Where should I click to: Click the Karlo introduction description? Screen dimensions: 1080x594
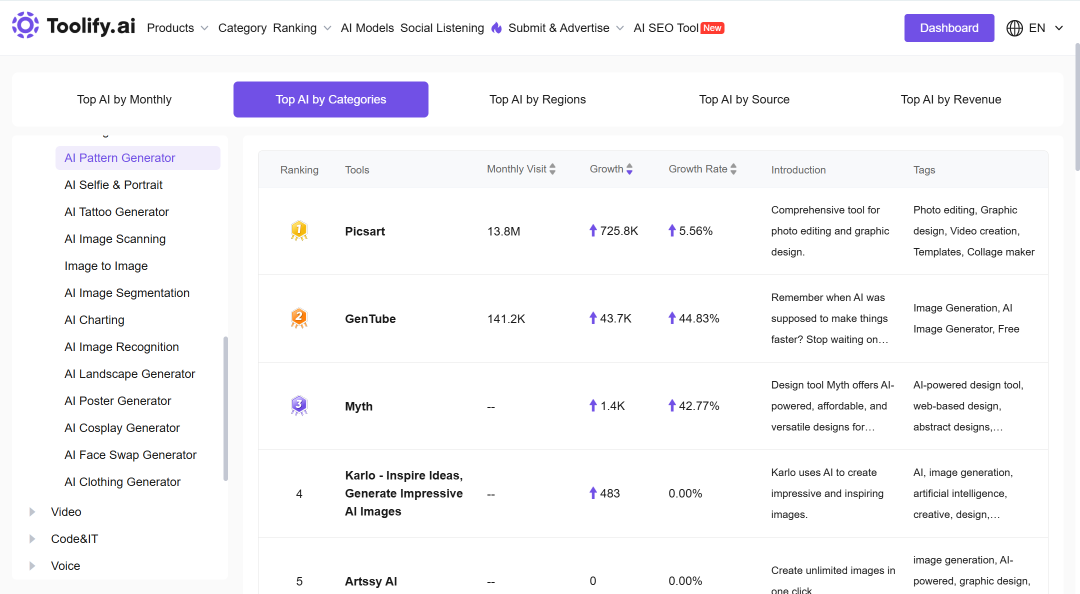point(827,493)
